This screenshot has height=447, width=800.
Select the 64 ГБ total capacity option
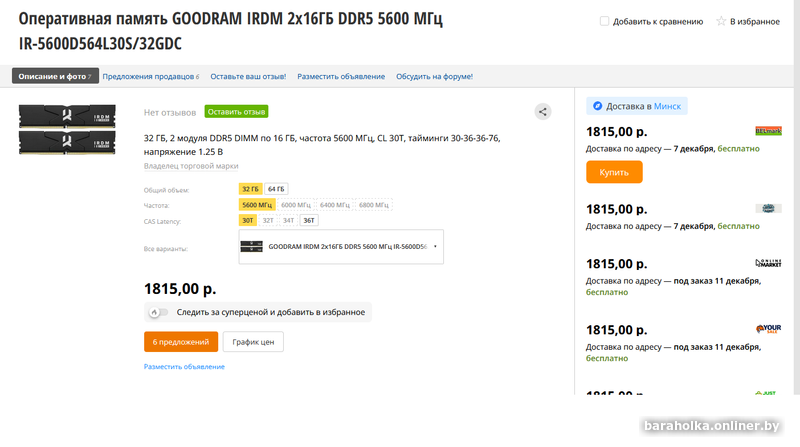click(275, 189)
